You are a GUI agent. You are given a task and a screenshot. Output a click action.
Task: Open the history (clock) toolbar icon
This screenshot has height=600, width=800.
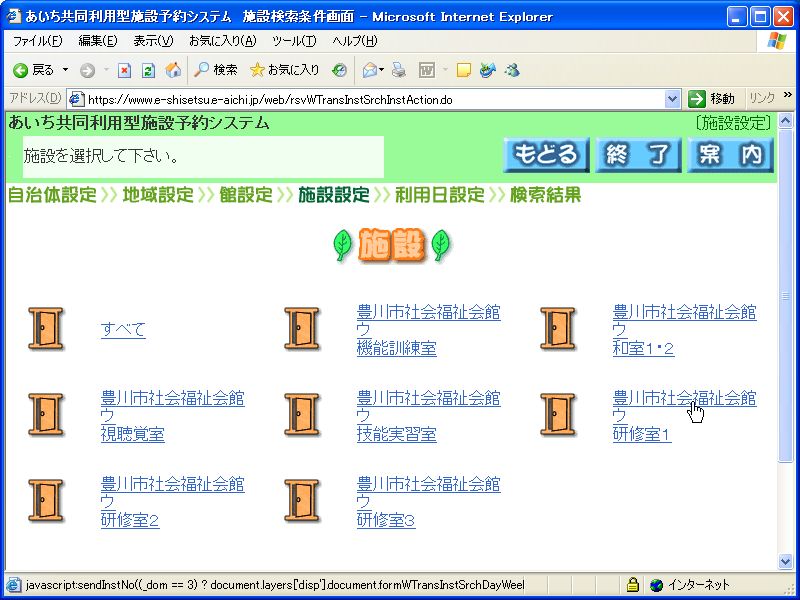point(340,70)
